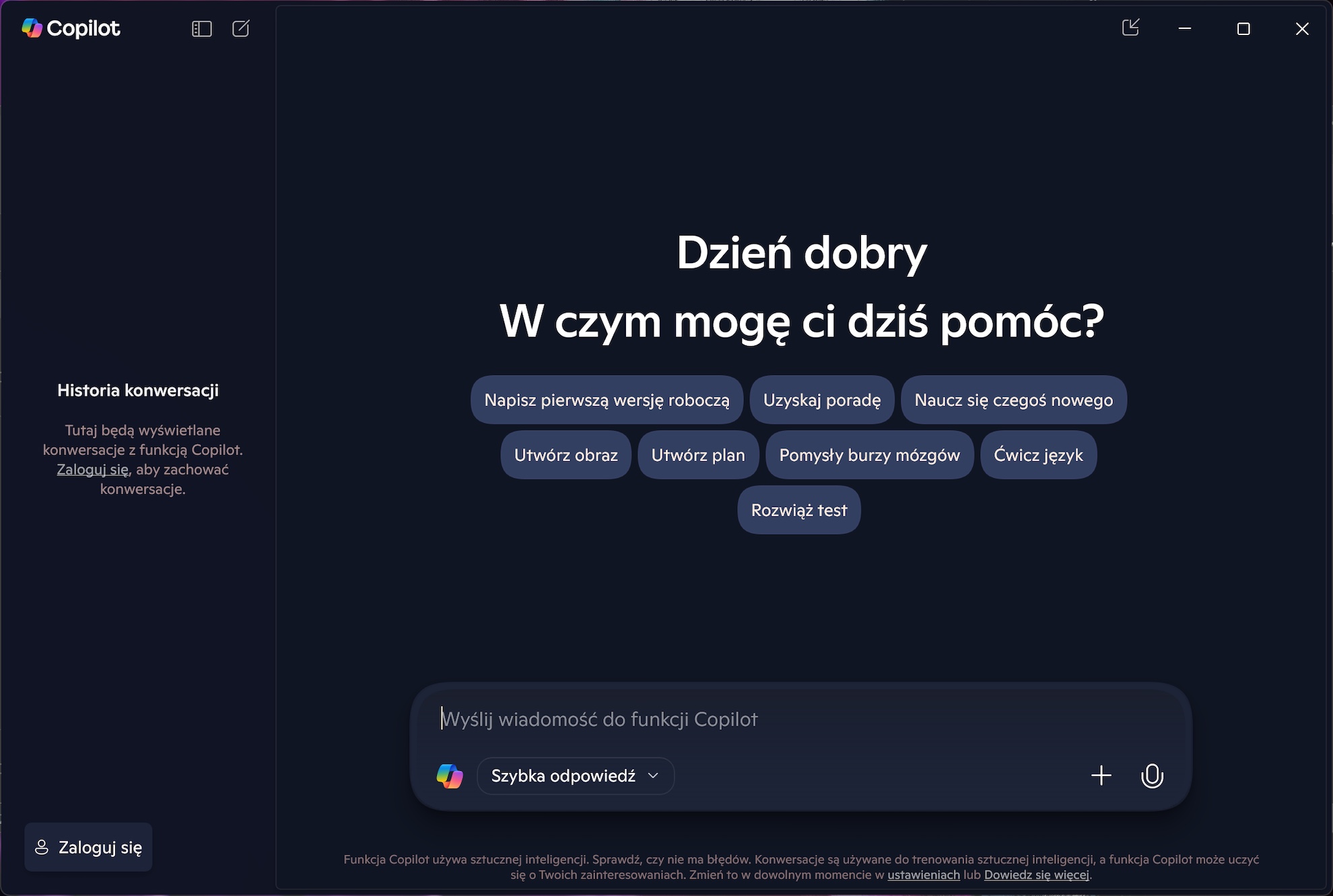Open the Szybka odpowiedź mode dropdown
Screen dimensions: 1333x896
(576, 776)
